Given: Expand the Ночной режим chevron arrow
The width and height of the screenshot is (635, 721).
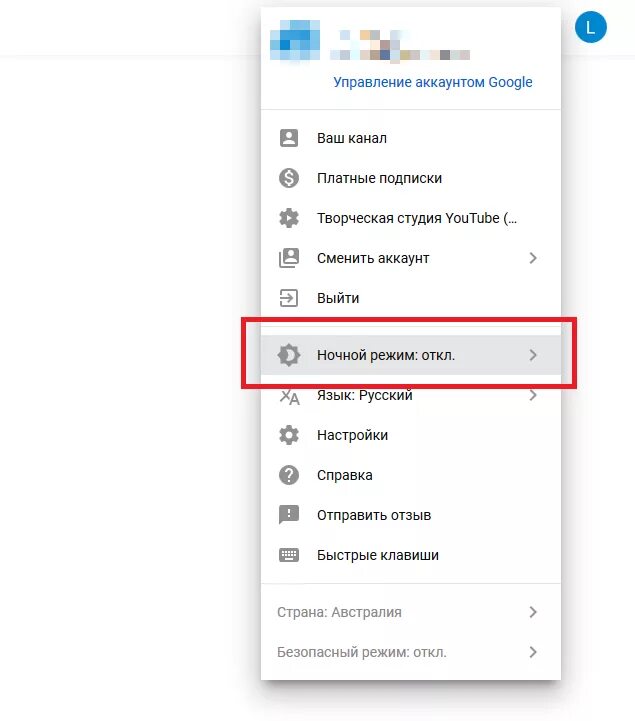Looking at the screenshot, I should point(533,355).
